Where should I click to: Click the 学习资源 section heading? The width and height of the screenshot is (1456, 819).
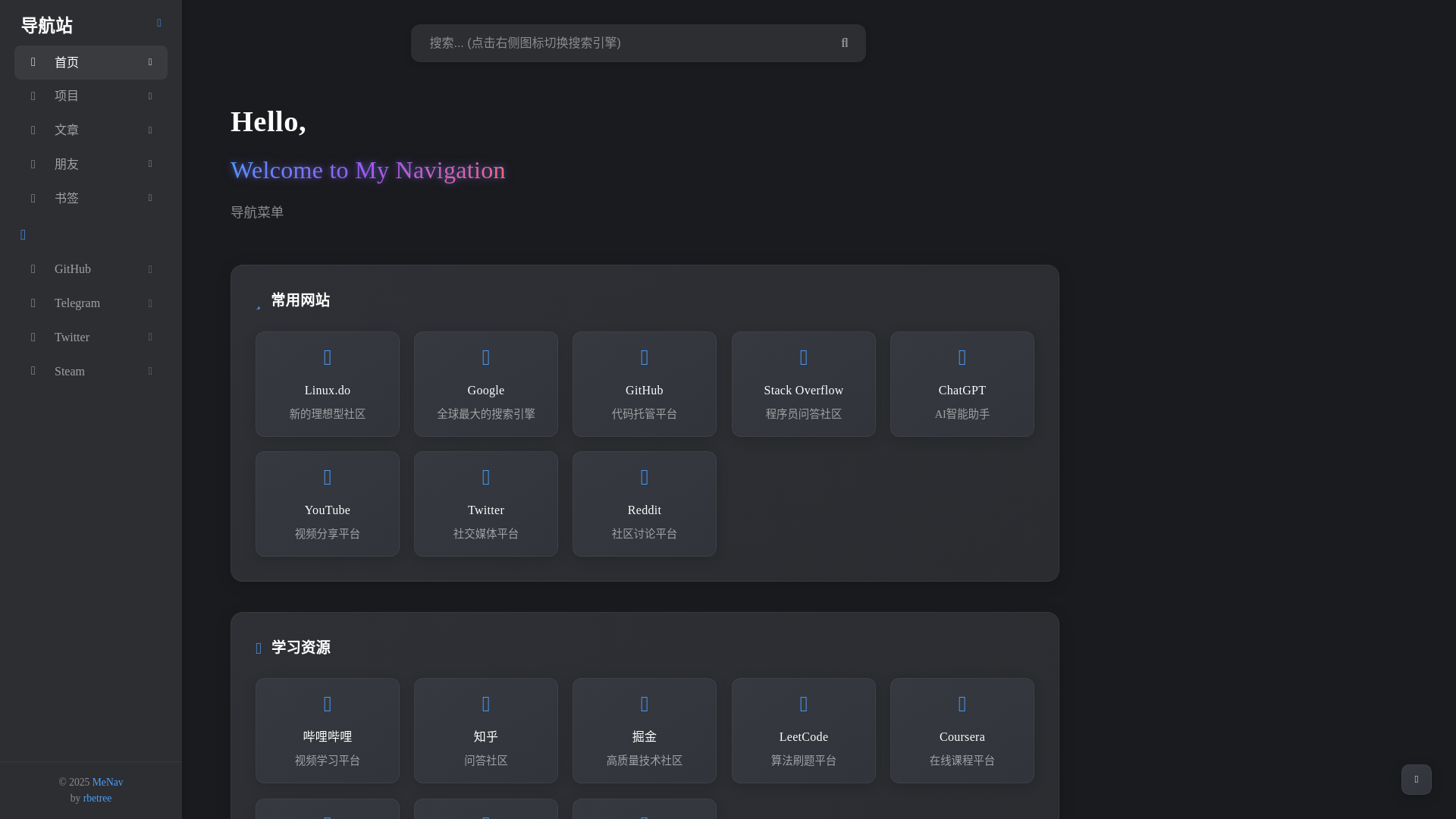click(x=300, y=648)
